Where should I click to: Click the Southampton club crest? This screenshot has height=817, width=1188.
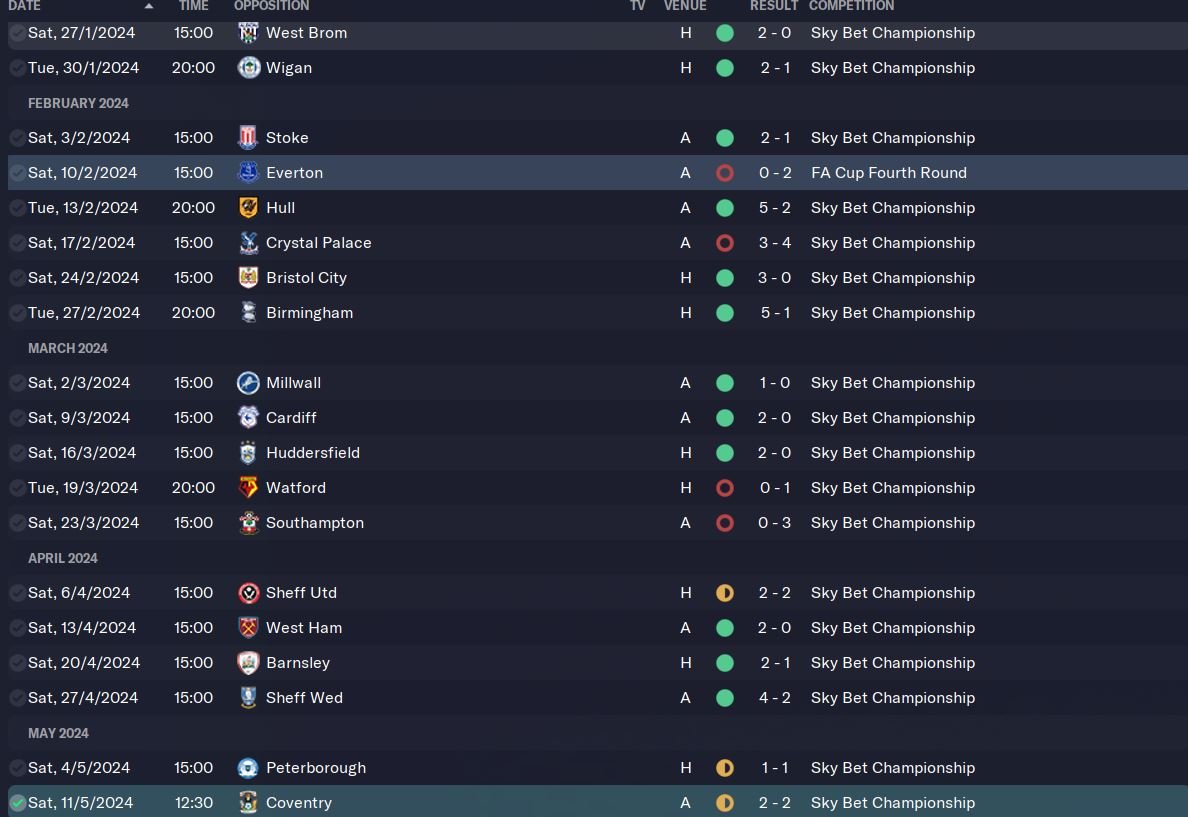(x=248, y=523)
